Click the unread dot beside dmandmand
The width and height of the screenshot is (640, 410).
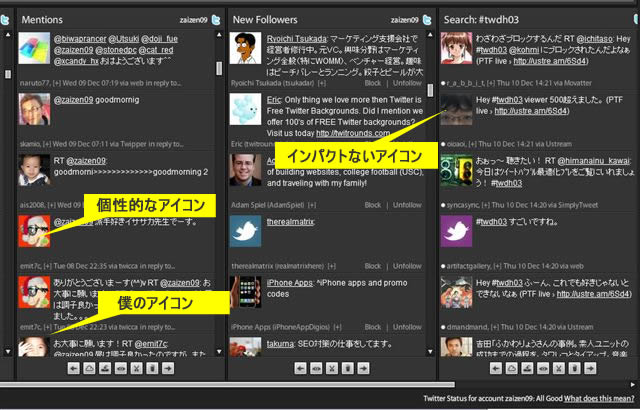[x=443, y=327]
